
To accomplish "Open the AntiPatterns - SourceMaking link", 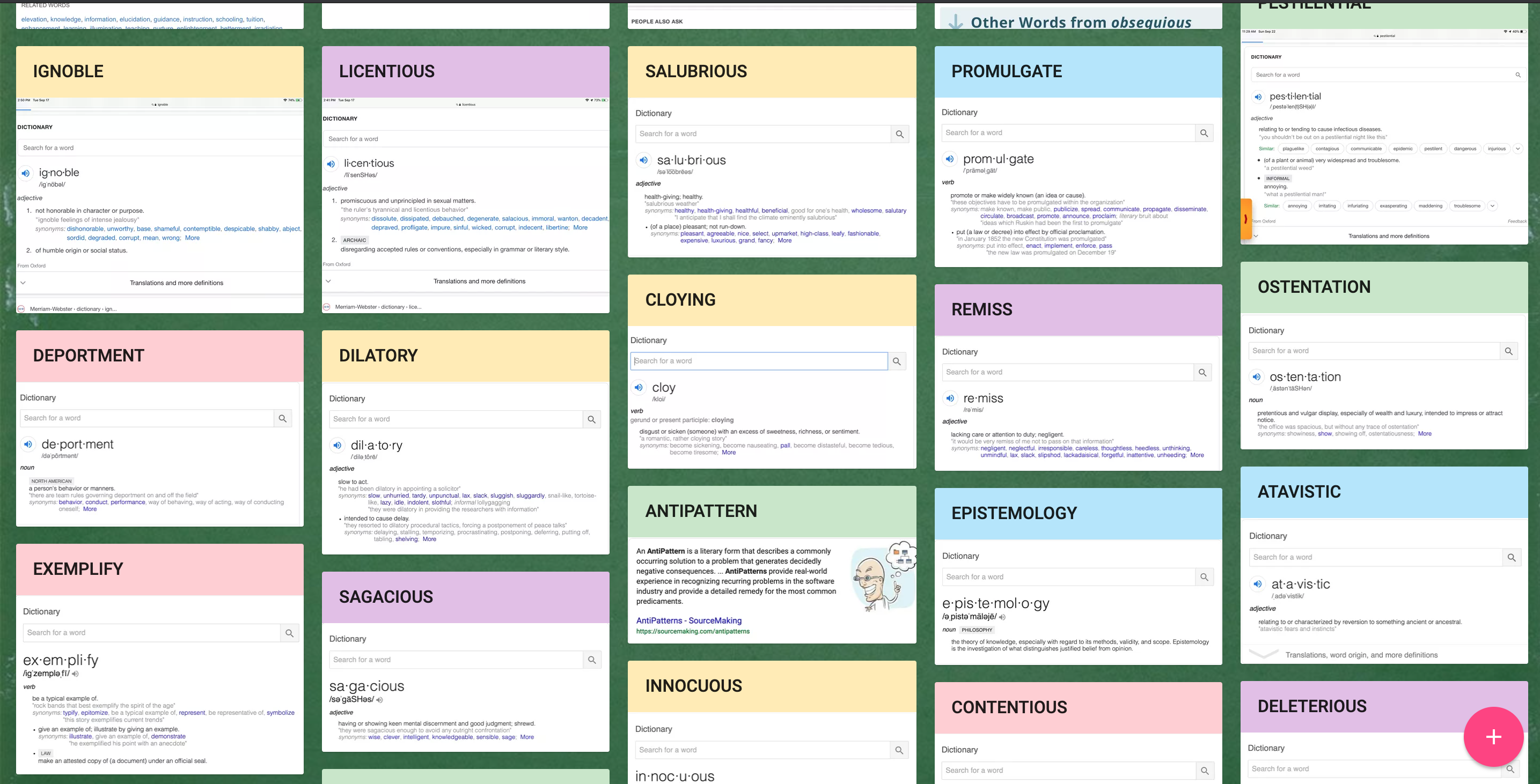I will coord(688,621).
